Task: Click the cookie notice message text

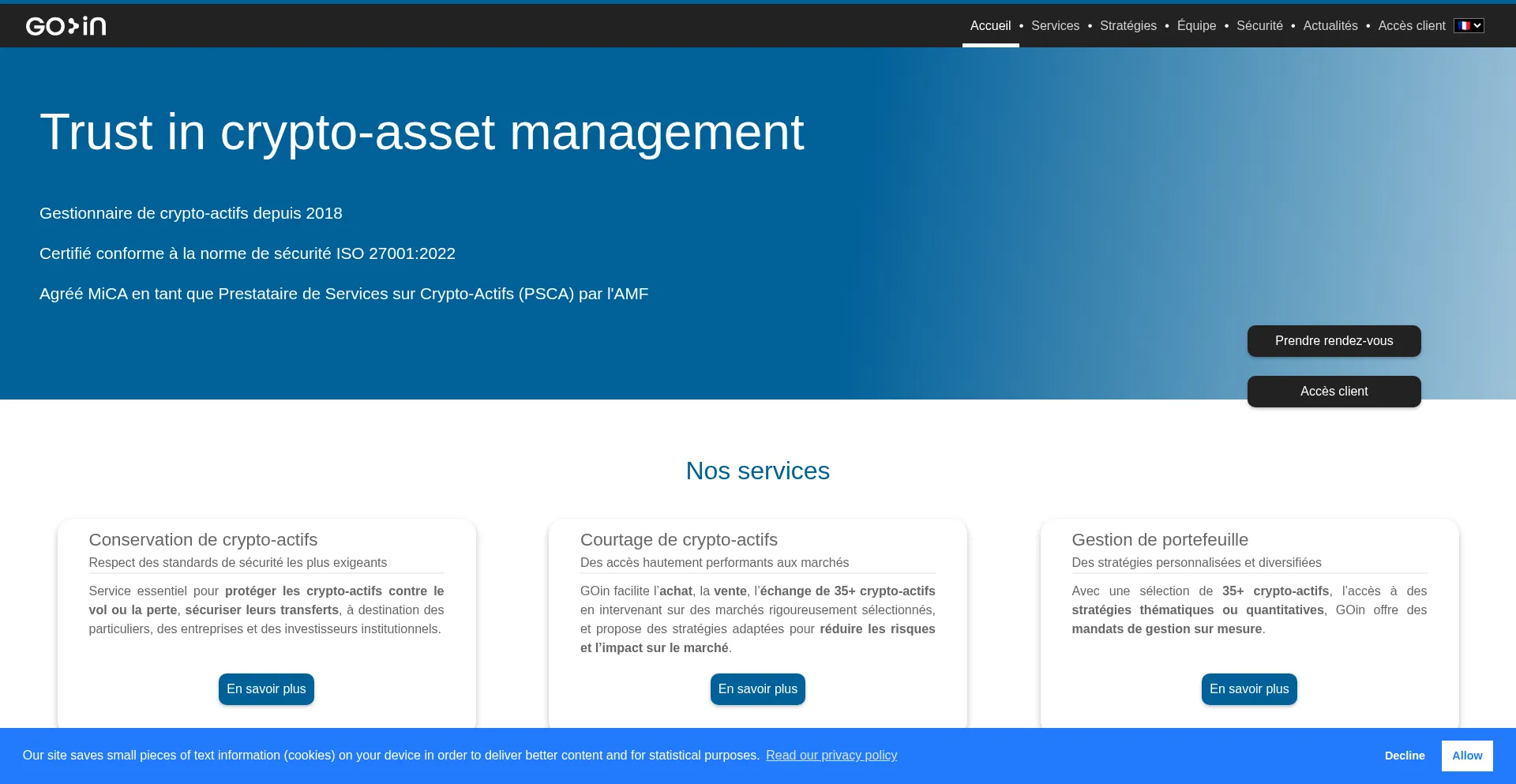Action: [x=391, y=756]
